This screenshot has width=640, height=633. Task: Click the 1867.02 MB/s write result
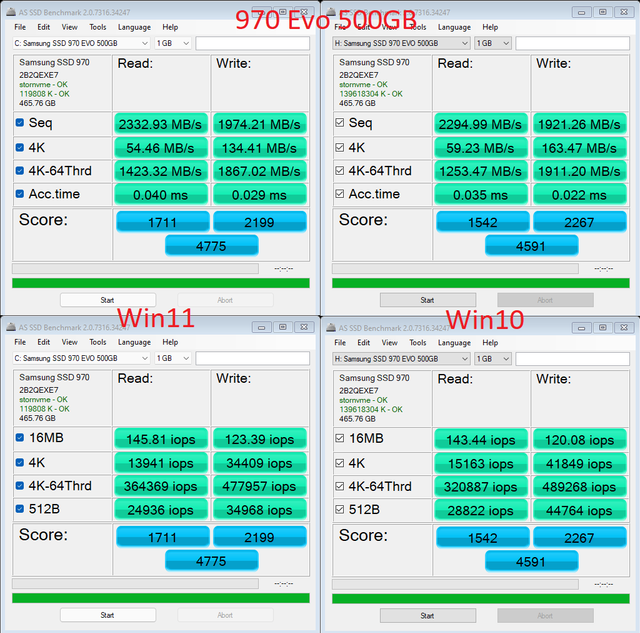(x=260, y=171)
